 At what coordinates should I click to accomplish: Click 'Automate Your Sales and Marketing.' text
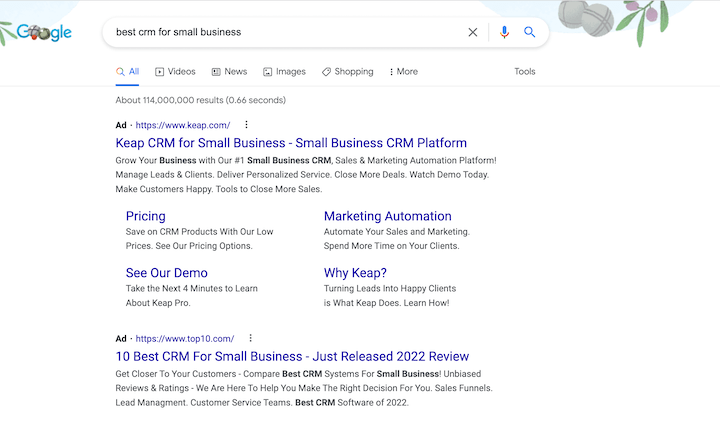click(397, 232)
